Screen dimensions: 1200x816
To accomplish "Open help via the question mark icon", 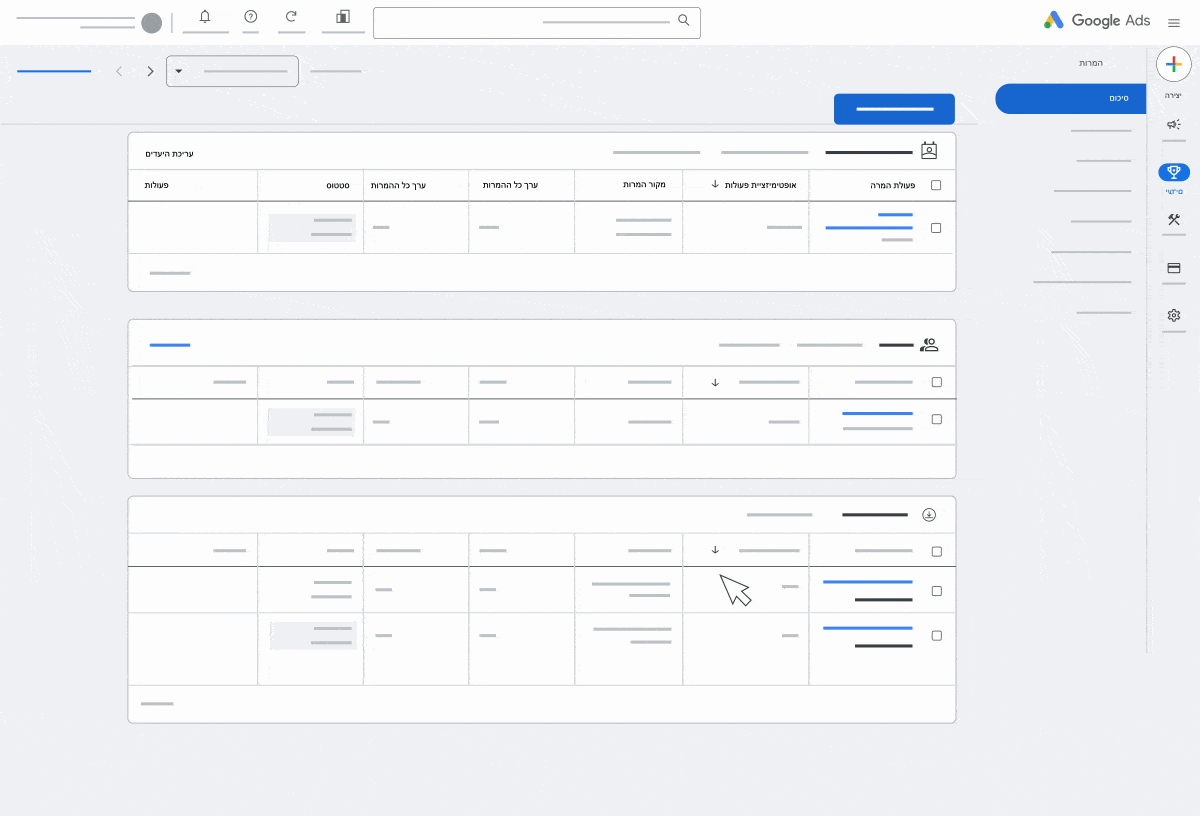I will 251,17.
